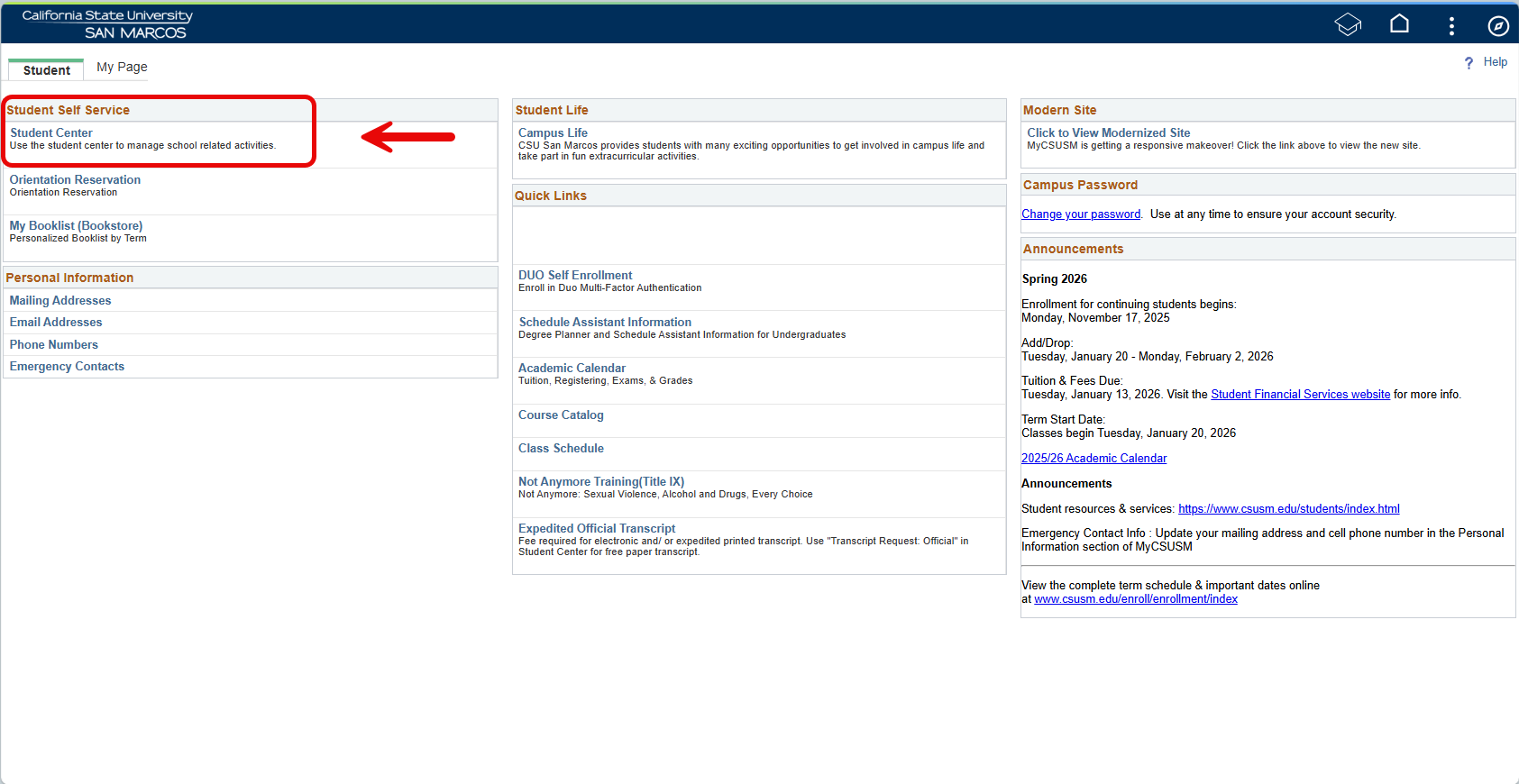Viewport: 1519px width, 784px height.
Task: Open the NavBar compass icon
Action: (1498, 26)
